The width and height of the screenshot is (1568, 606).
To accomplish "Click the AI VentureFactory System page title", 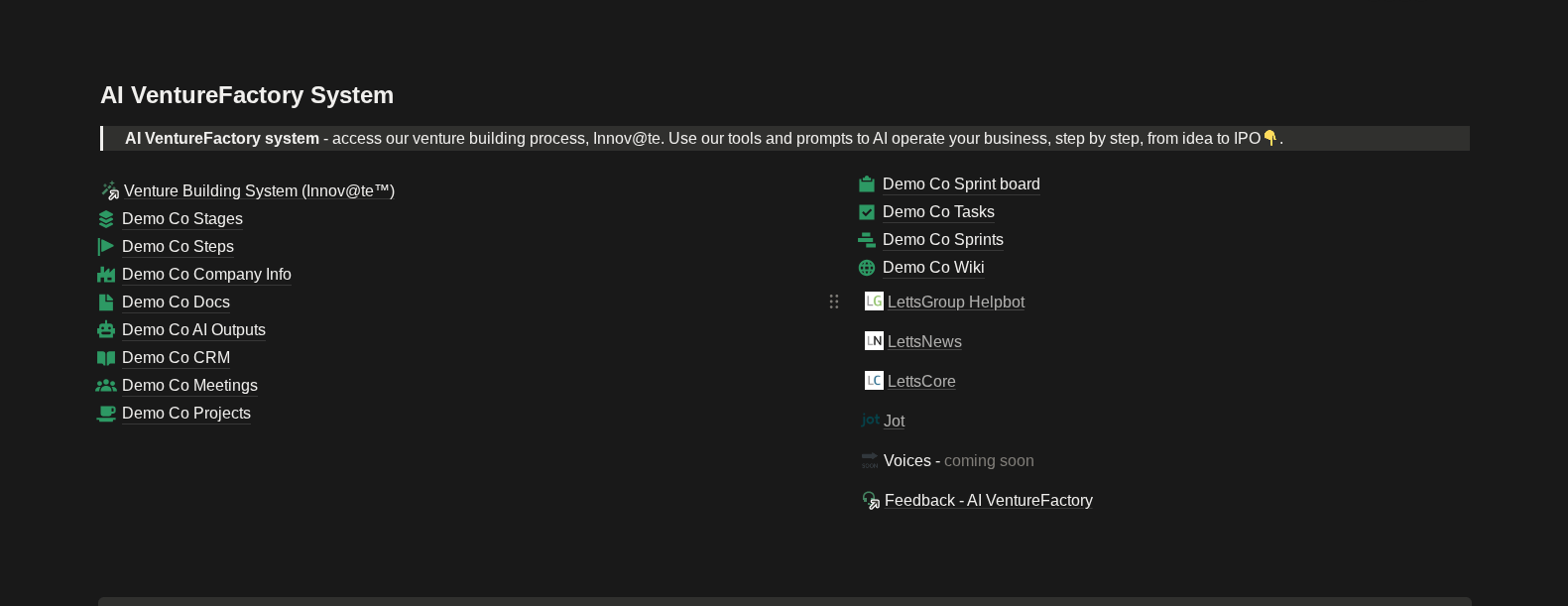I will pos(247,95).
